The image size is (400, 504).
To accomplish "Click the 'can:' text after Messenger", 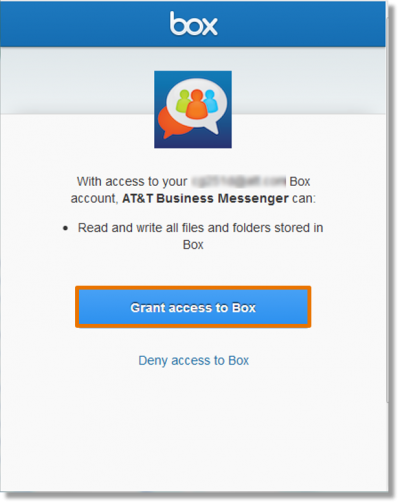I will [304, 199].
